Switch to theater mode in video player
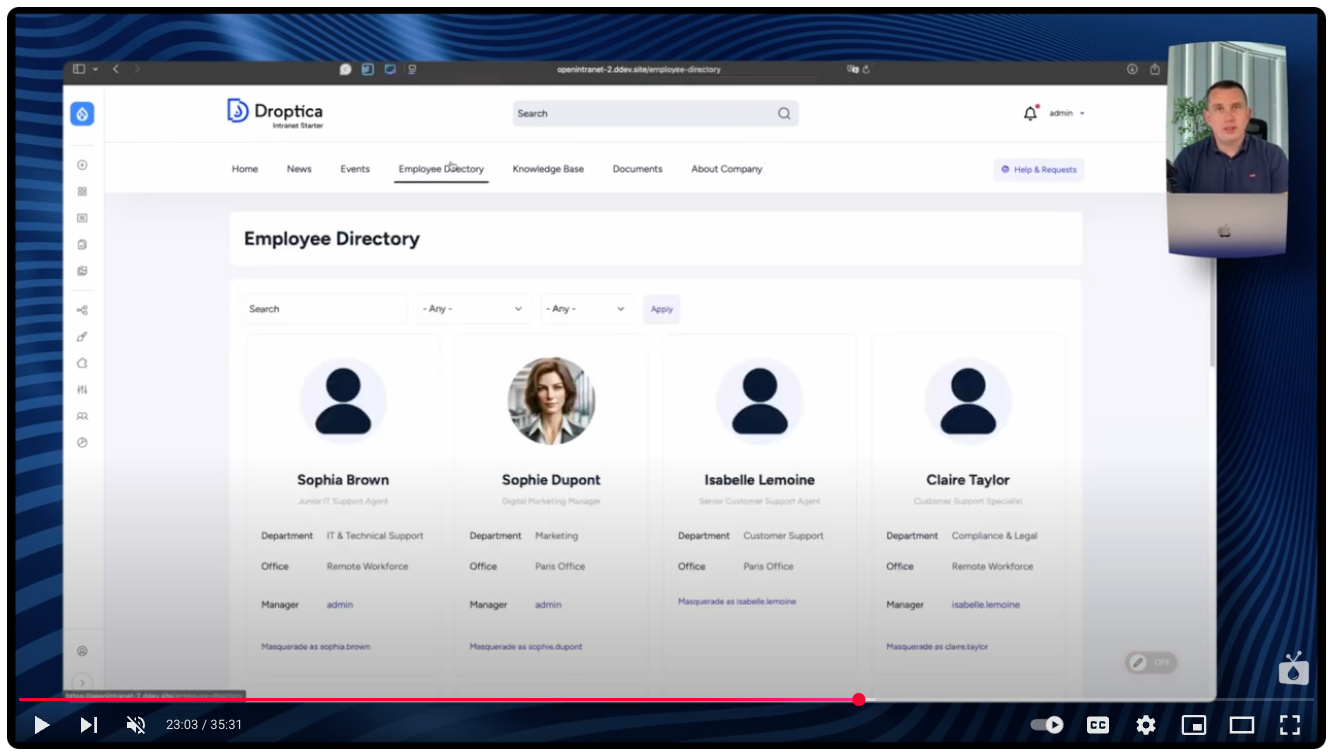1333x754 pixels. [x=1242, y=725]
